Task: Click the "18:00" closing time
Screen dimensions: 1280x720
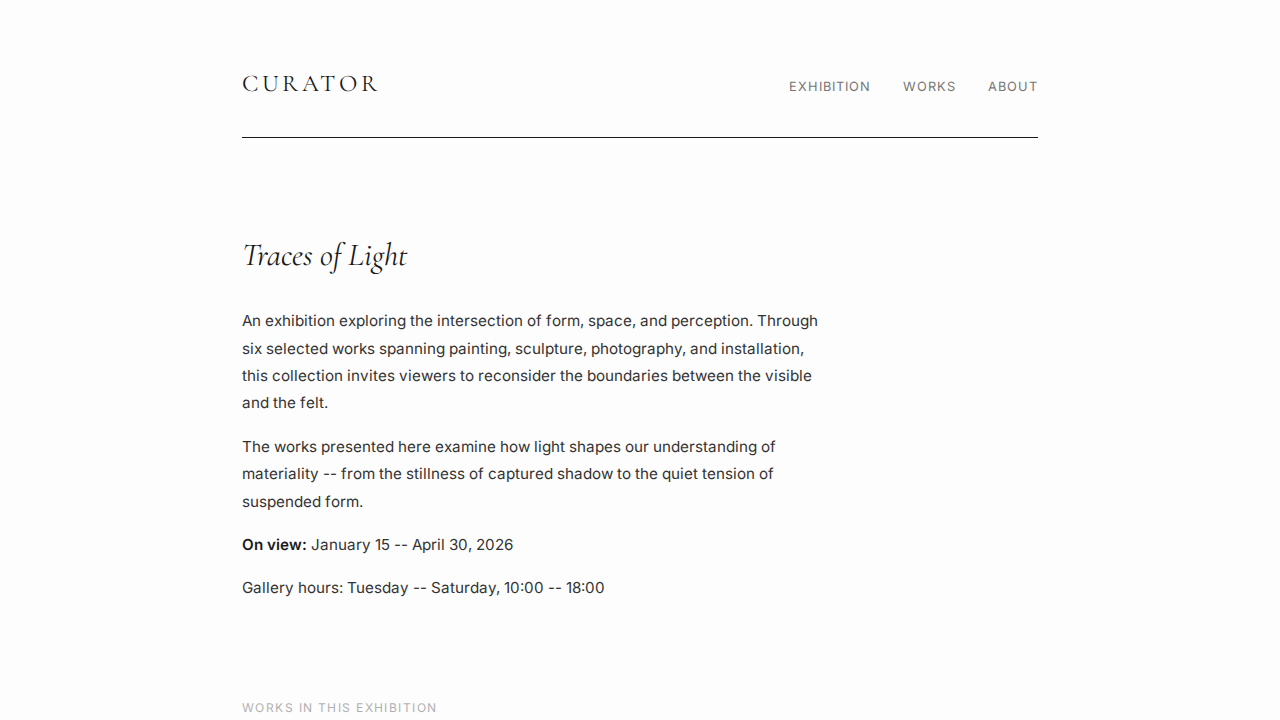Action: coord(585,588)
